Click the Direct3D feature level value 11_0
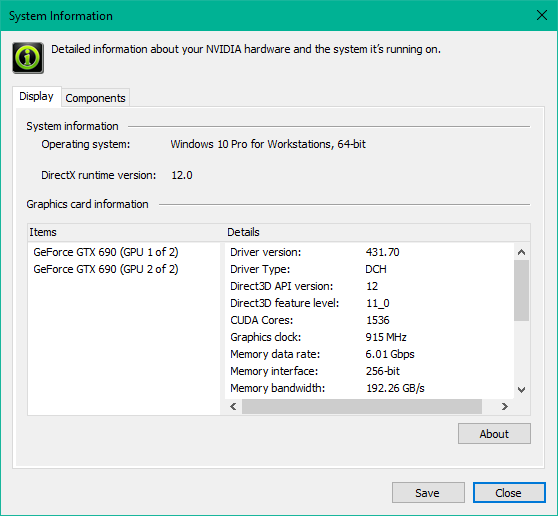The image size is (558, 516). [378, 303]
